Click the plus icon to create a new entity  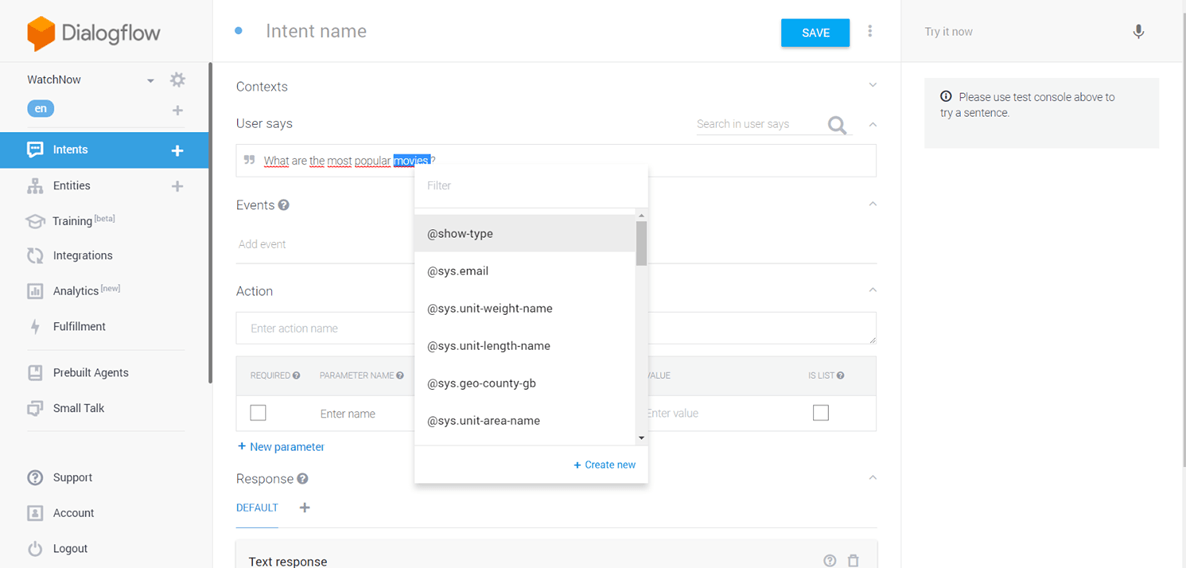click(178, 186)
